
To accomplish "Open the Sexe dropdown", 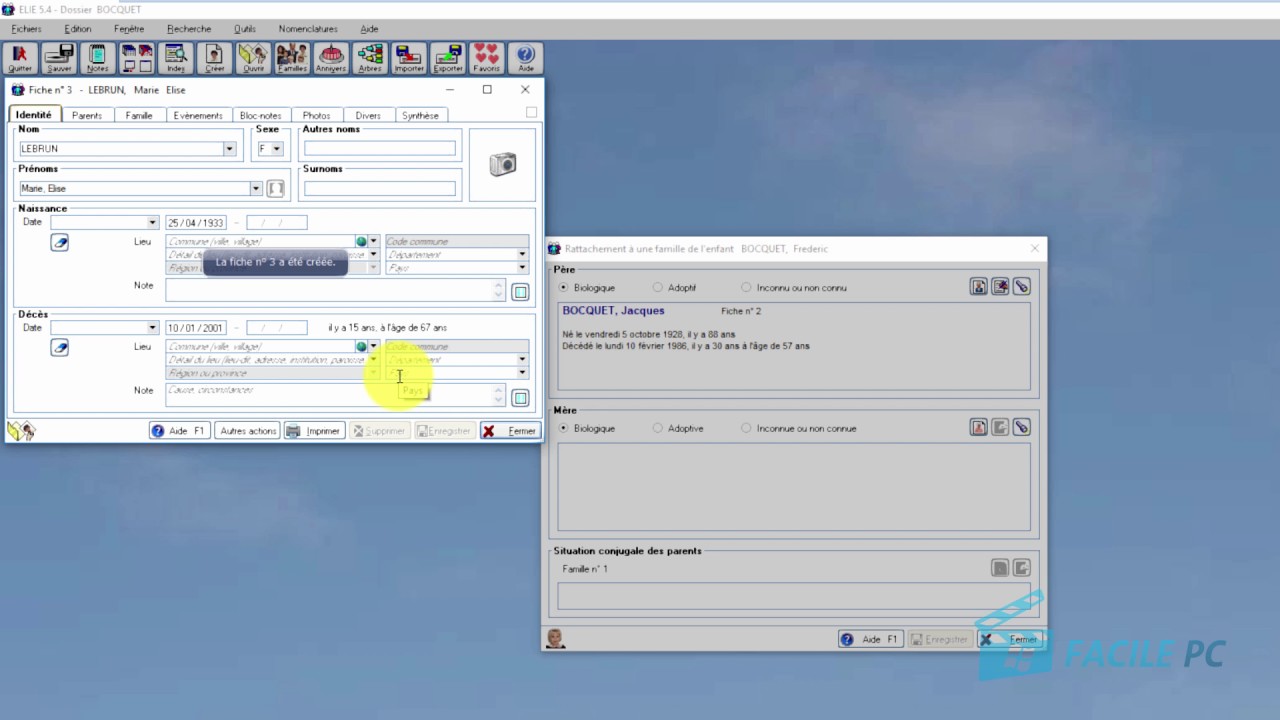I will (277, 149).
